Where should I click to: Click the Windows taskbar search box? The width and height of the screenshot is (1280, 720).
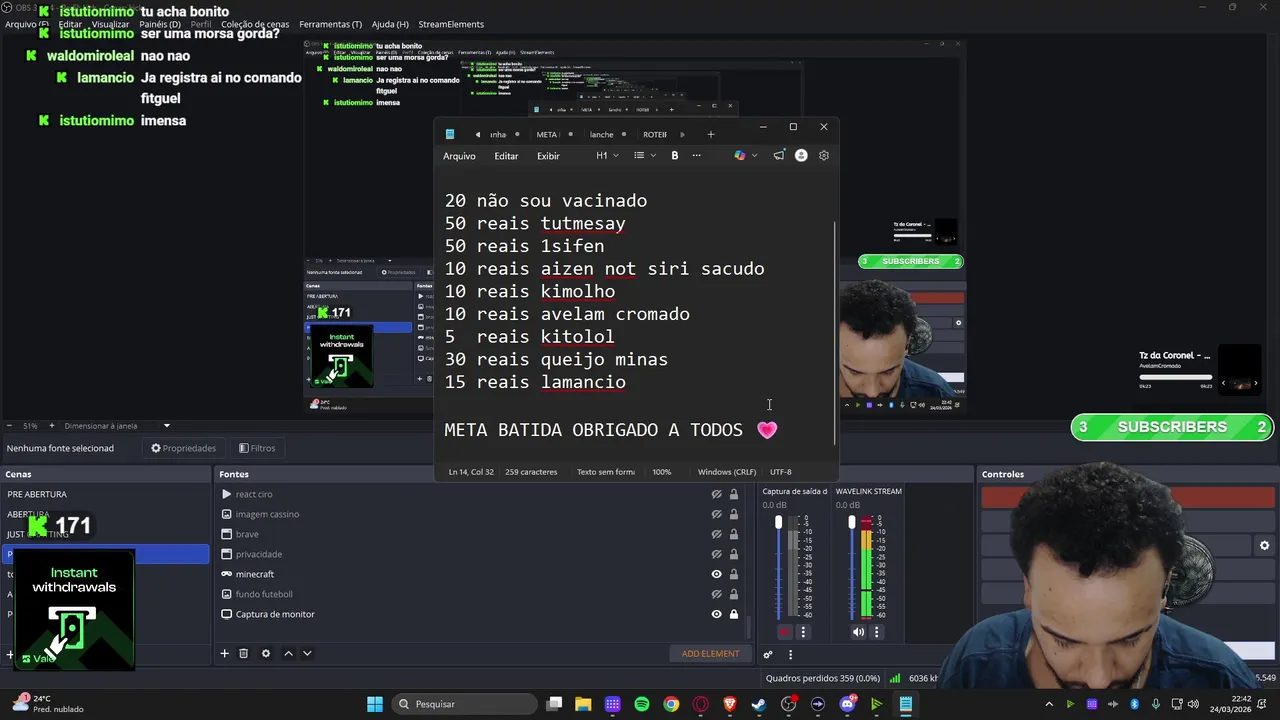(x=465, y=704)
